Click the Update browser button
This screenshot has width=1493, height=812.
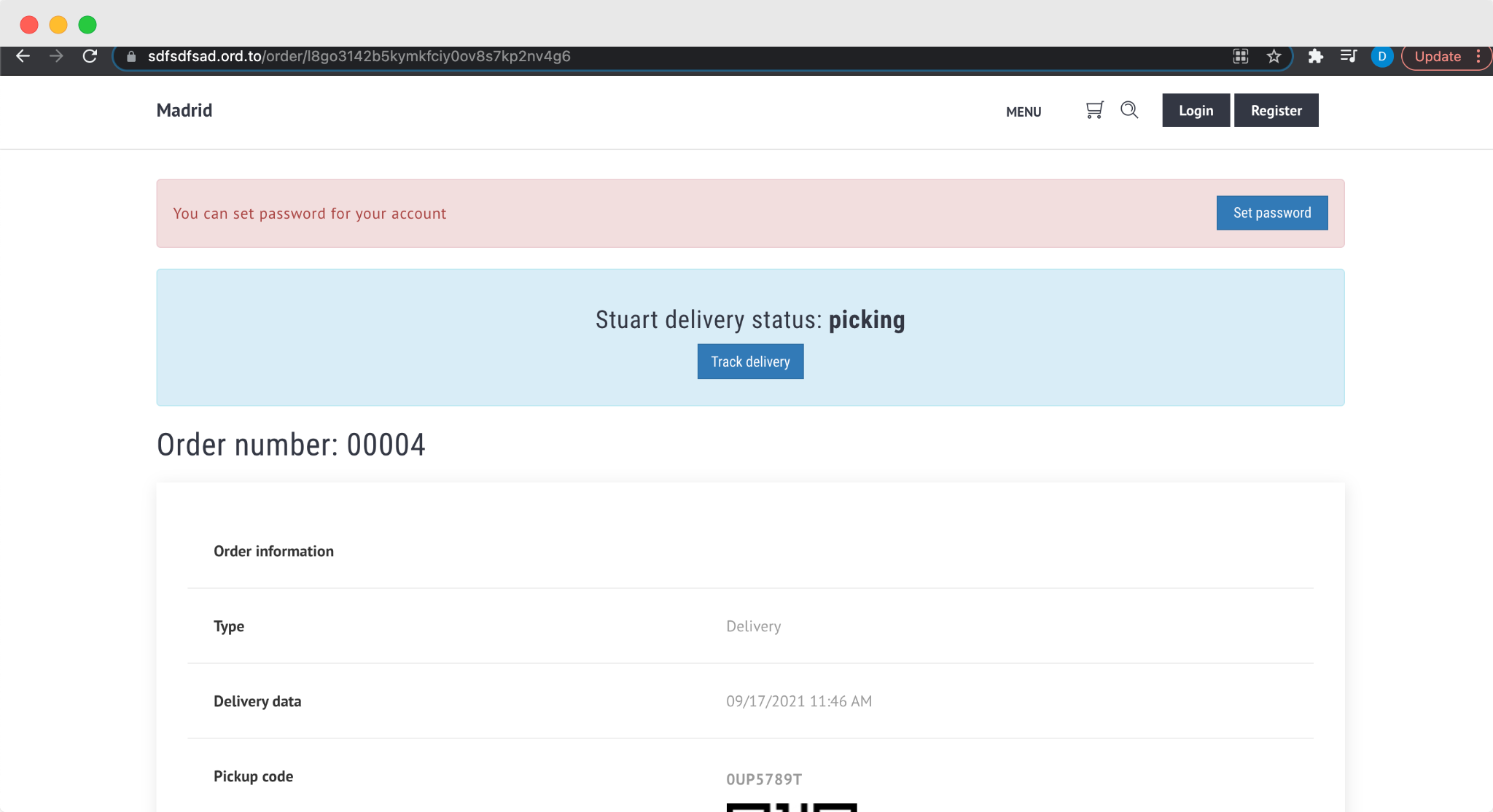[1438, 56]
